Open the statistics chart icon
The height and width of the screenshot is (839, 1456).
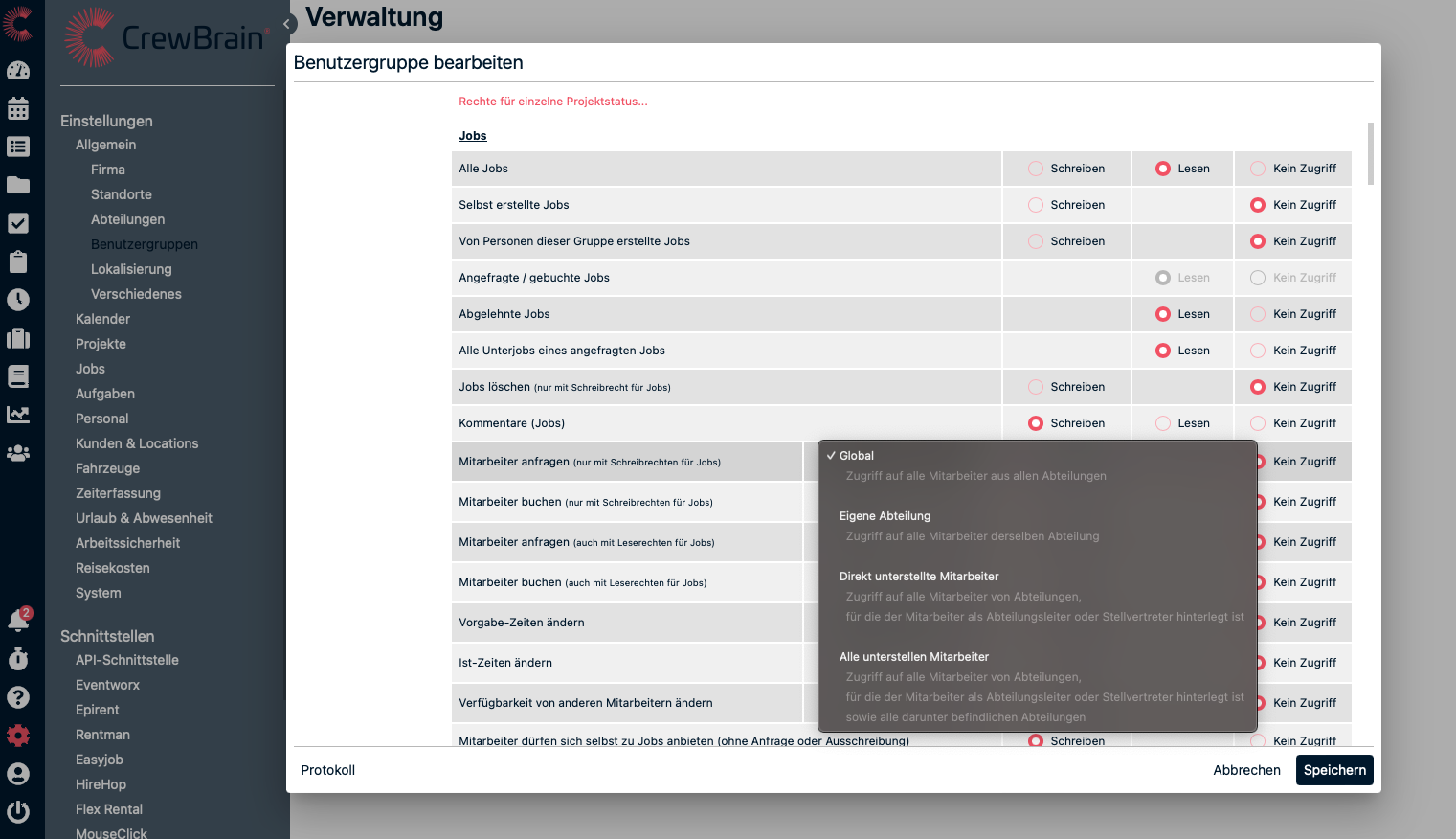click(18, 415)
